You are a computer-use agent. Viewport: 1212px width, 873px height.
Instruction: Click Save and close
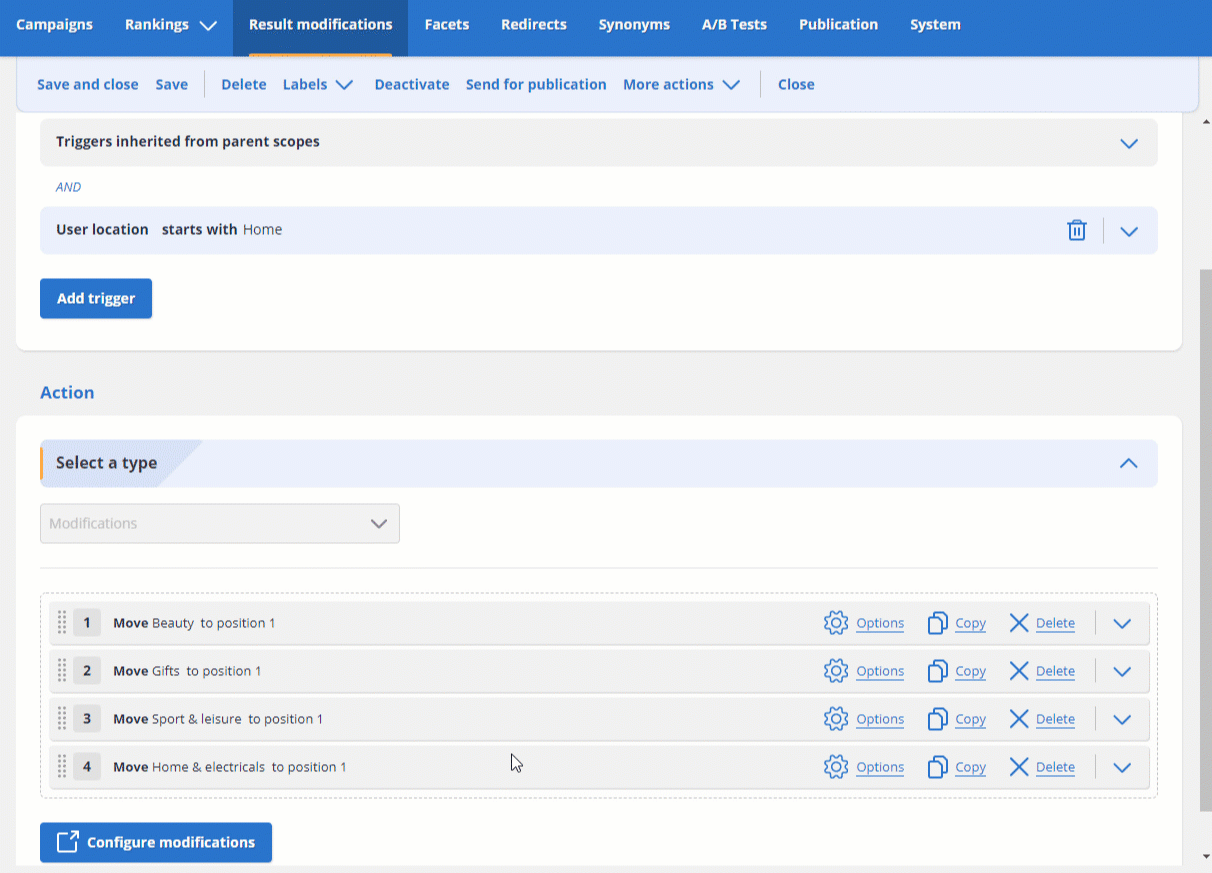click(x=88, y=84)
